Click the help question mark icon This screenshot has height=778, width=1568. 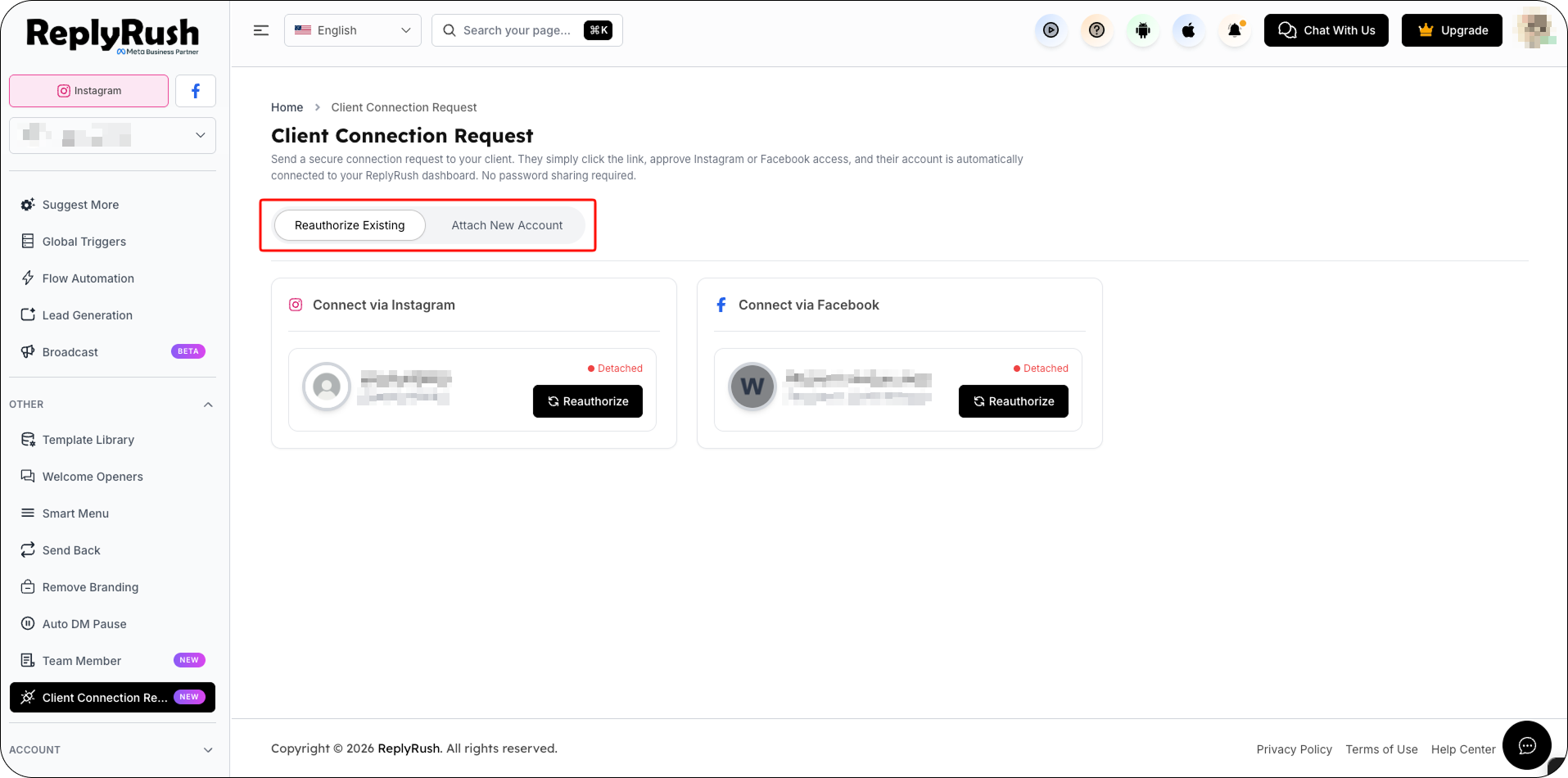tap(1097, 30)
